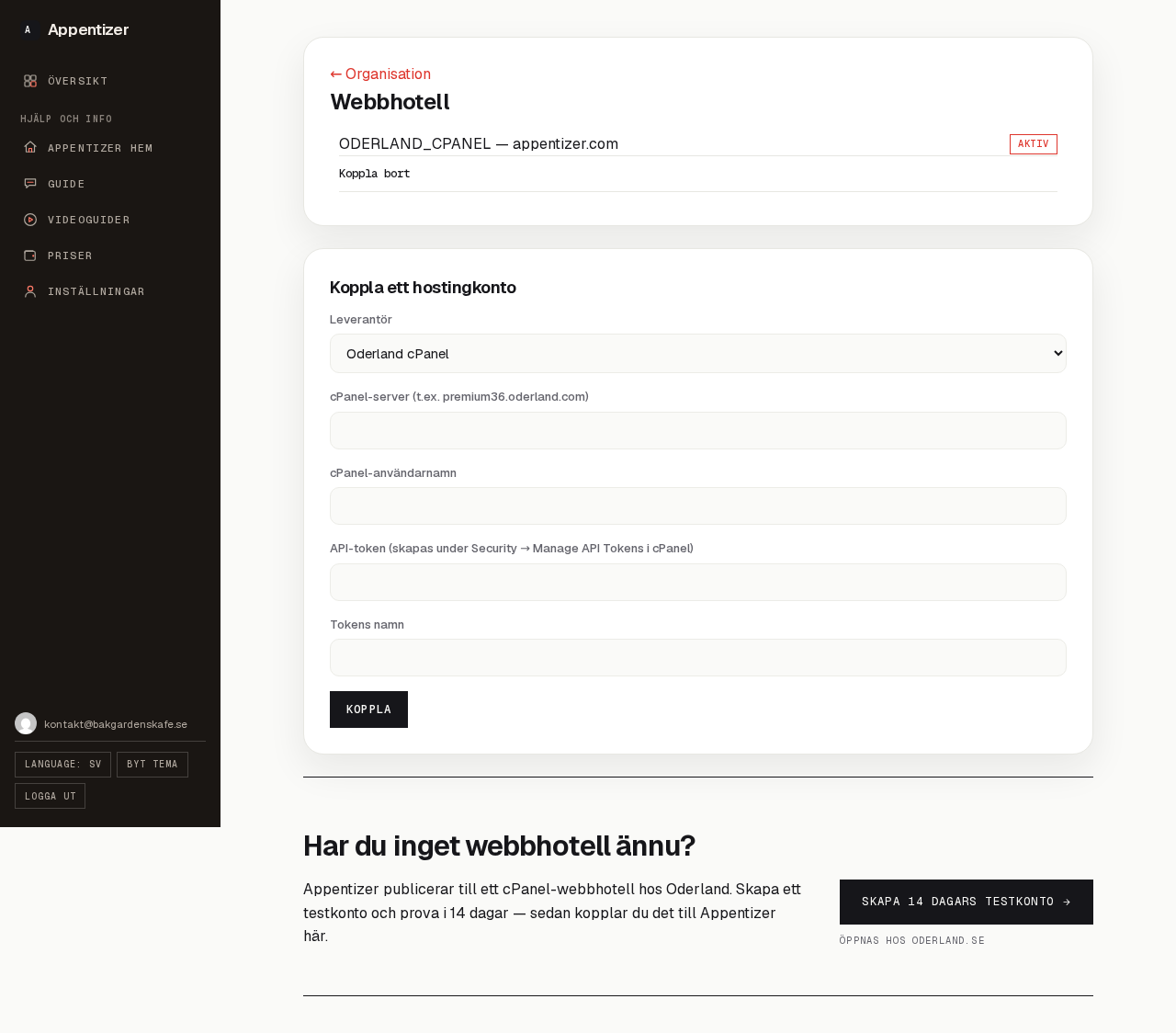Go to Appentizer Hem
The image size is (1176, 1033).
pyautogui.click(x=110, y=147)
